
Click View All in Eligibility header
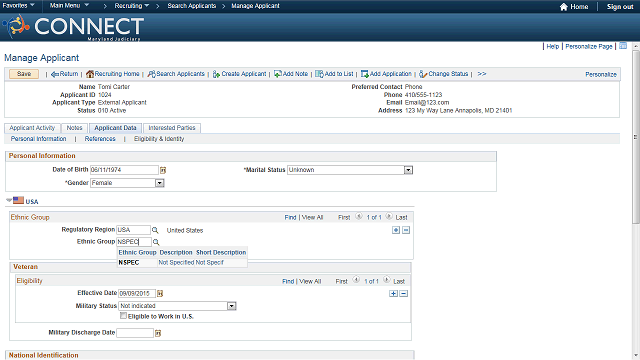(310, 281)
